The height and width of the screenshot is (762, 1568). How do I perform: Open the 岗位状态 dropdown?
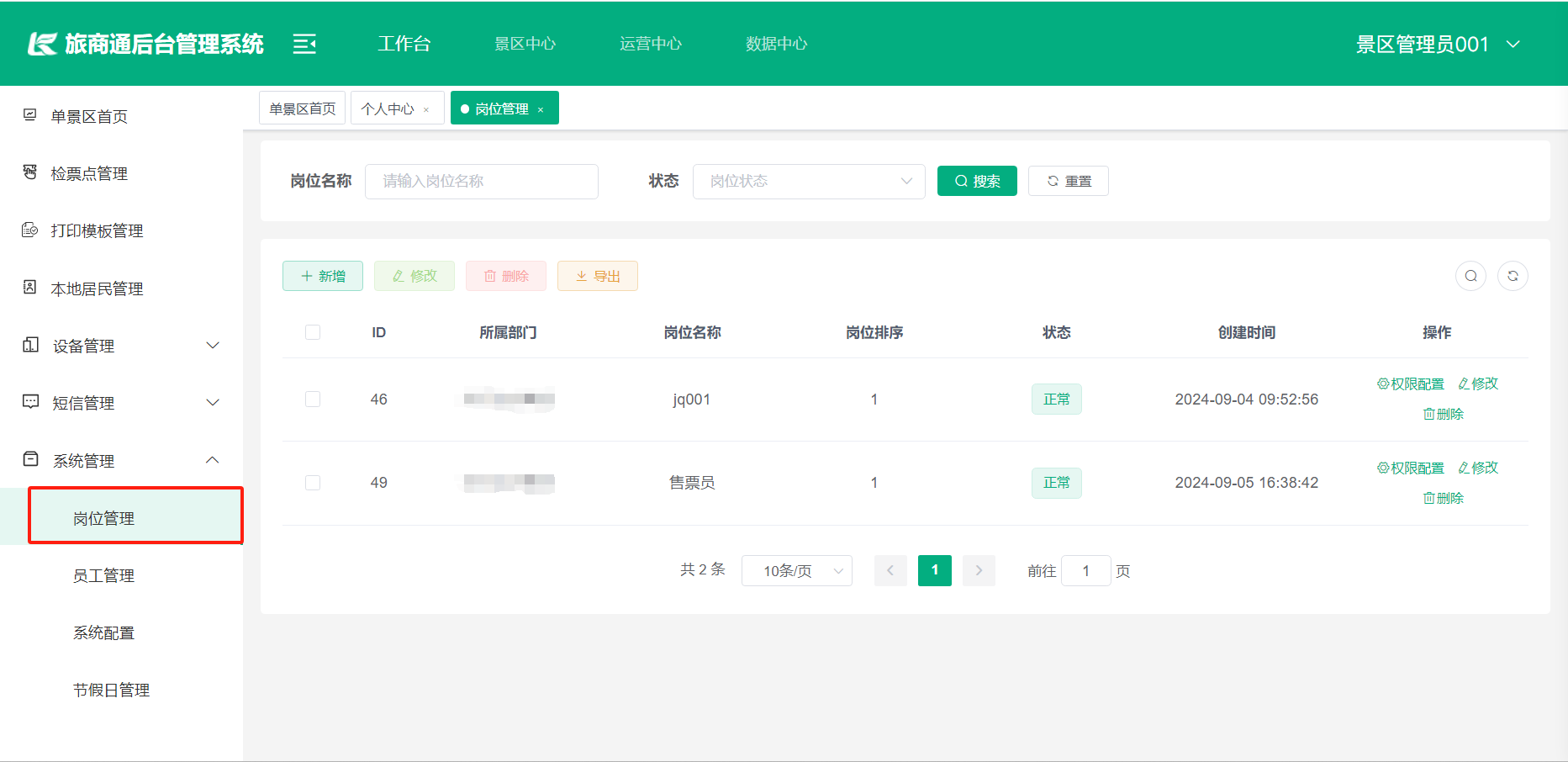[808, 182]
